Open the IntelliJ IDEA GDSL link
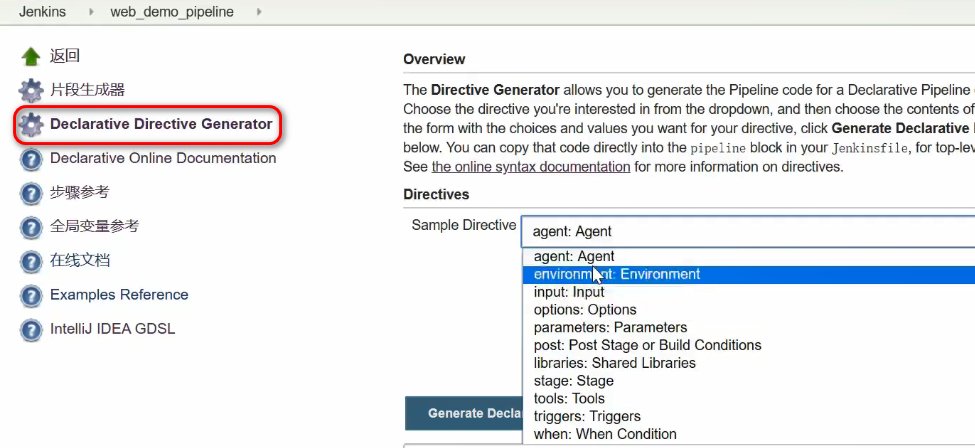The width and height of the screenshot is (975, 448). [113, 329]
